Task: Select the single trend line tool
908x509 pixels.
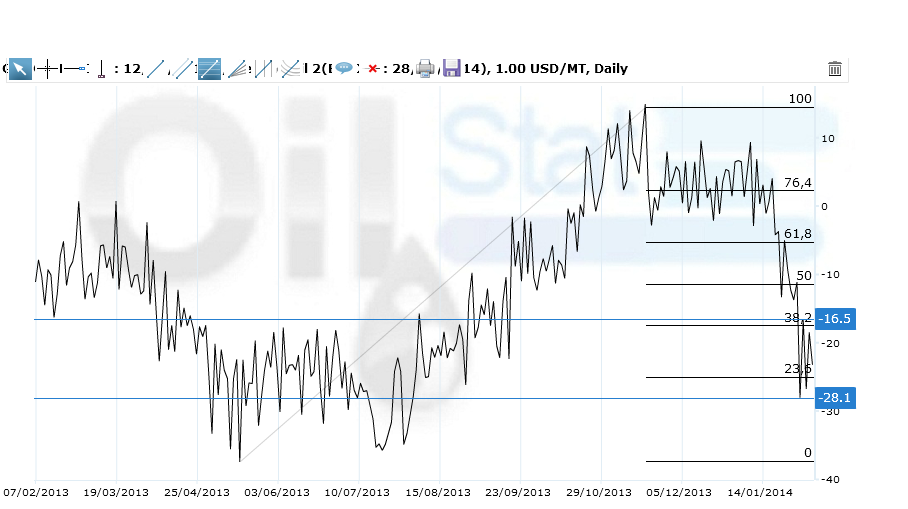Action: tap(155, 69)
